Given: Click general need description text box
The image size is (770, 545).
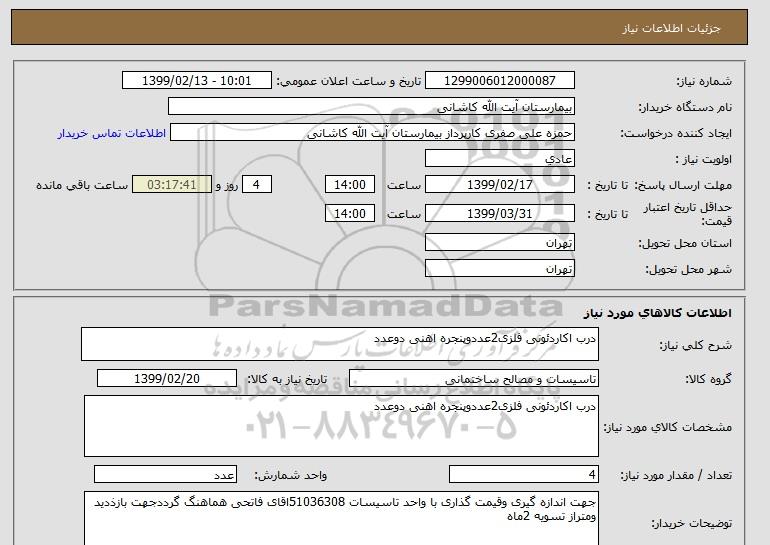Looking at the screenshot, I should [x=340, y=344].
